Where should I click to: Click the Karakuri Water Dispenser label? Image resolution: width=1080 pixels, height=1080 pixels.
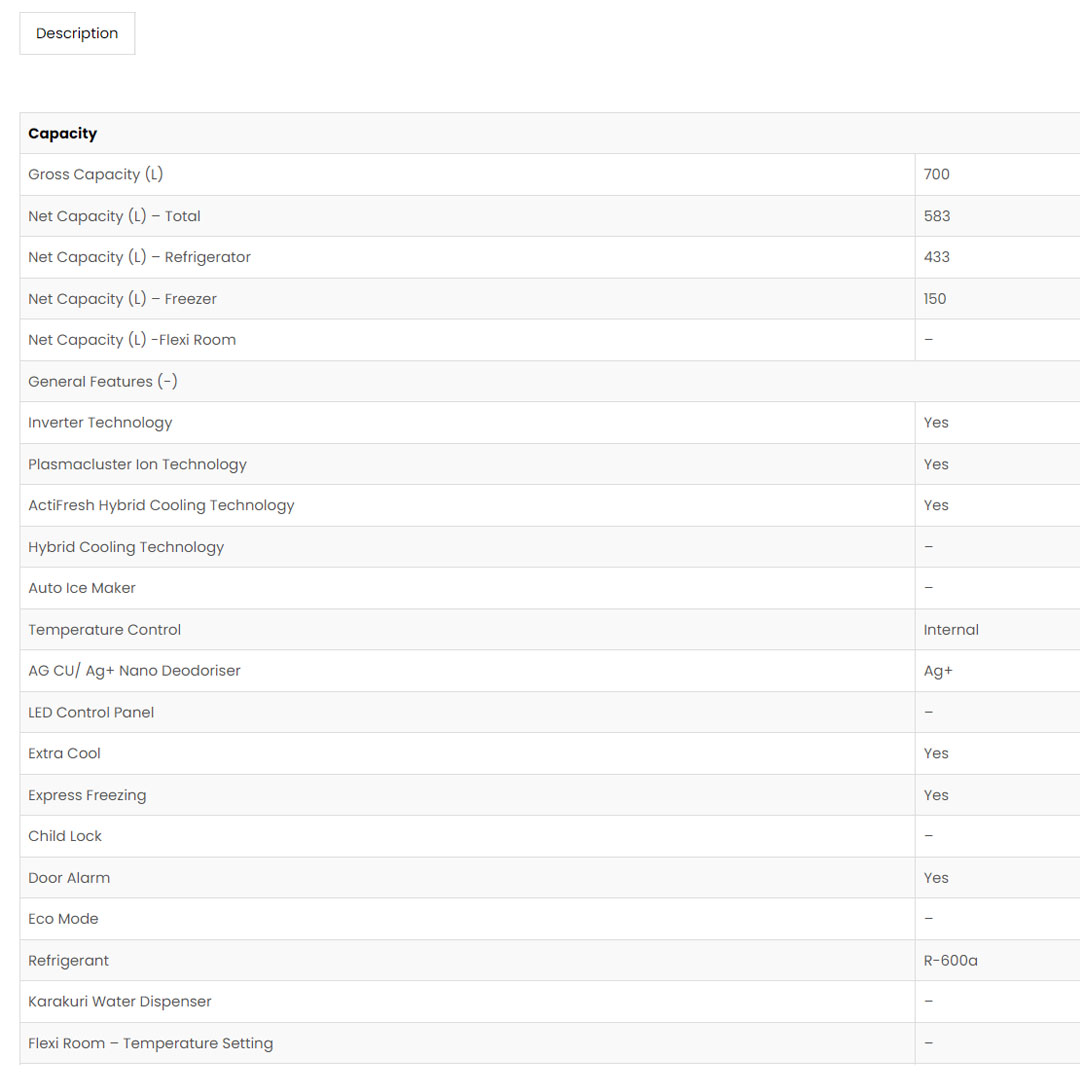(x=120, y=1002)
